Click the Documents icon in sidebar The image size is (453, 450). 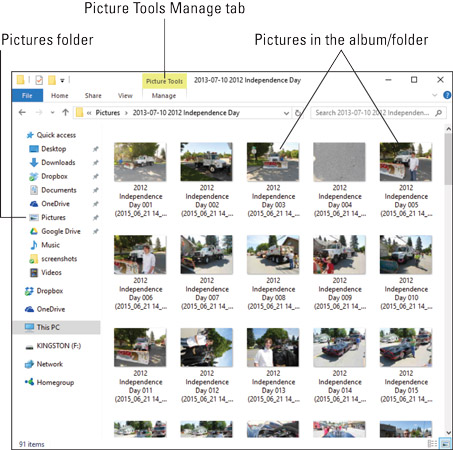(34, 190)
